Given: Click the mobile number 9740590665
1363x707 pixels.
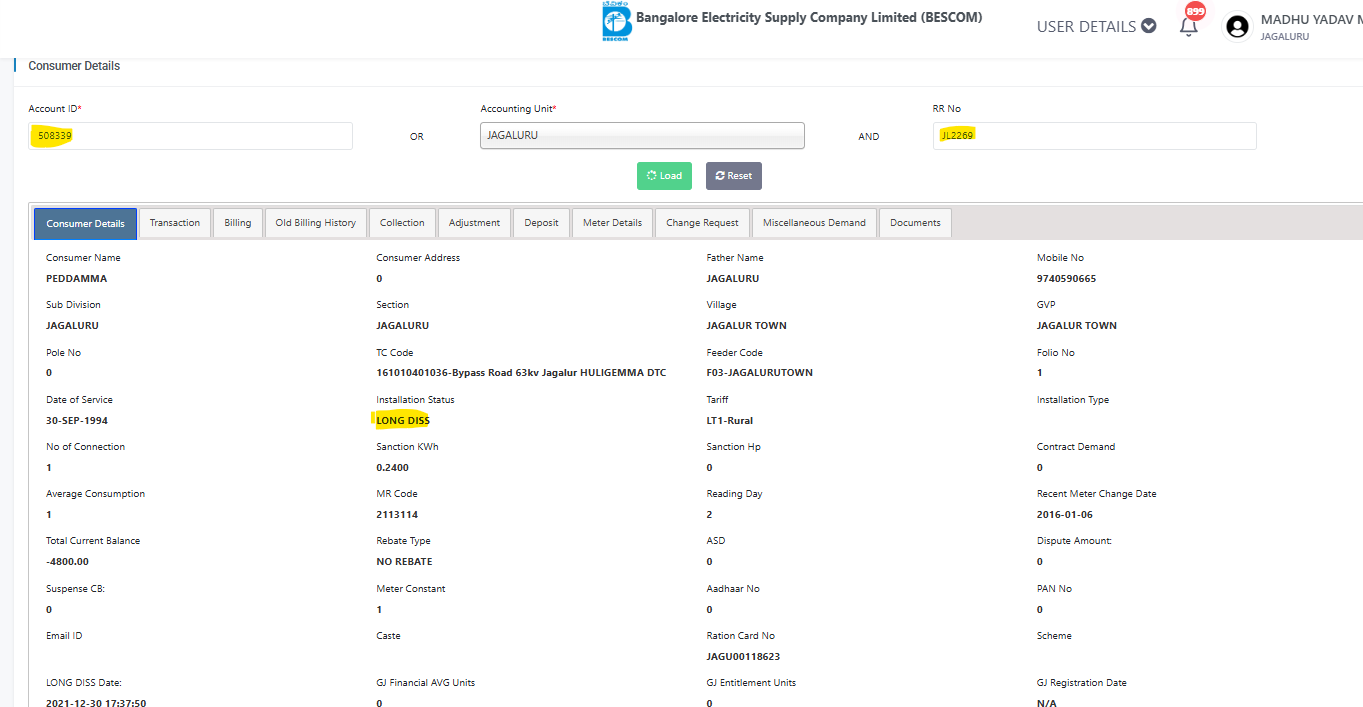Looking at the screenshot, I should click(1066, 279).
